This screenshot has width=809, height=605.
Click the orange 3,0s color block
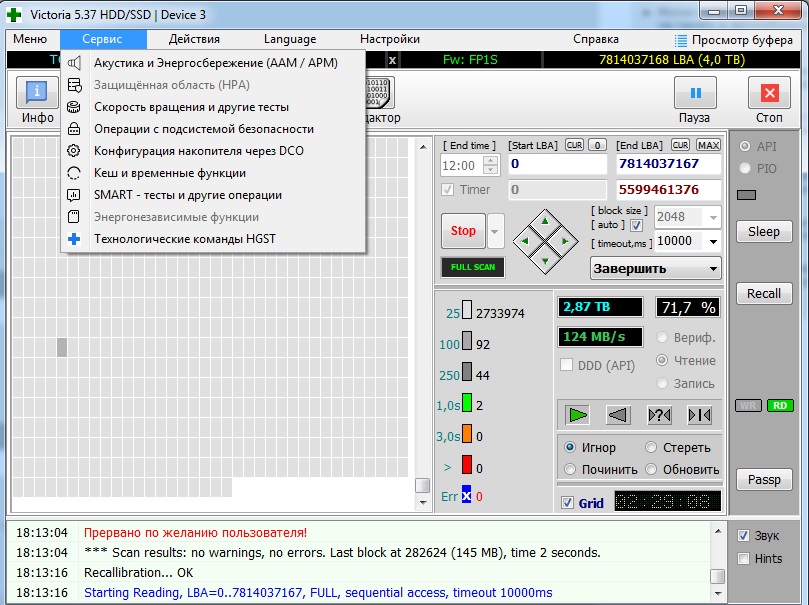[466, 433]
